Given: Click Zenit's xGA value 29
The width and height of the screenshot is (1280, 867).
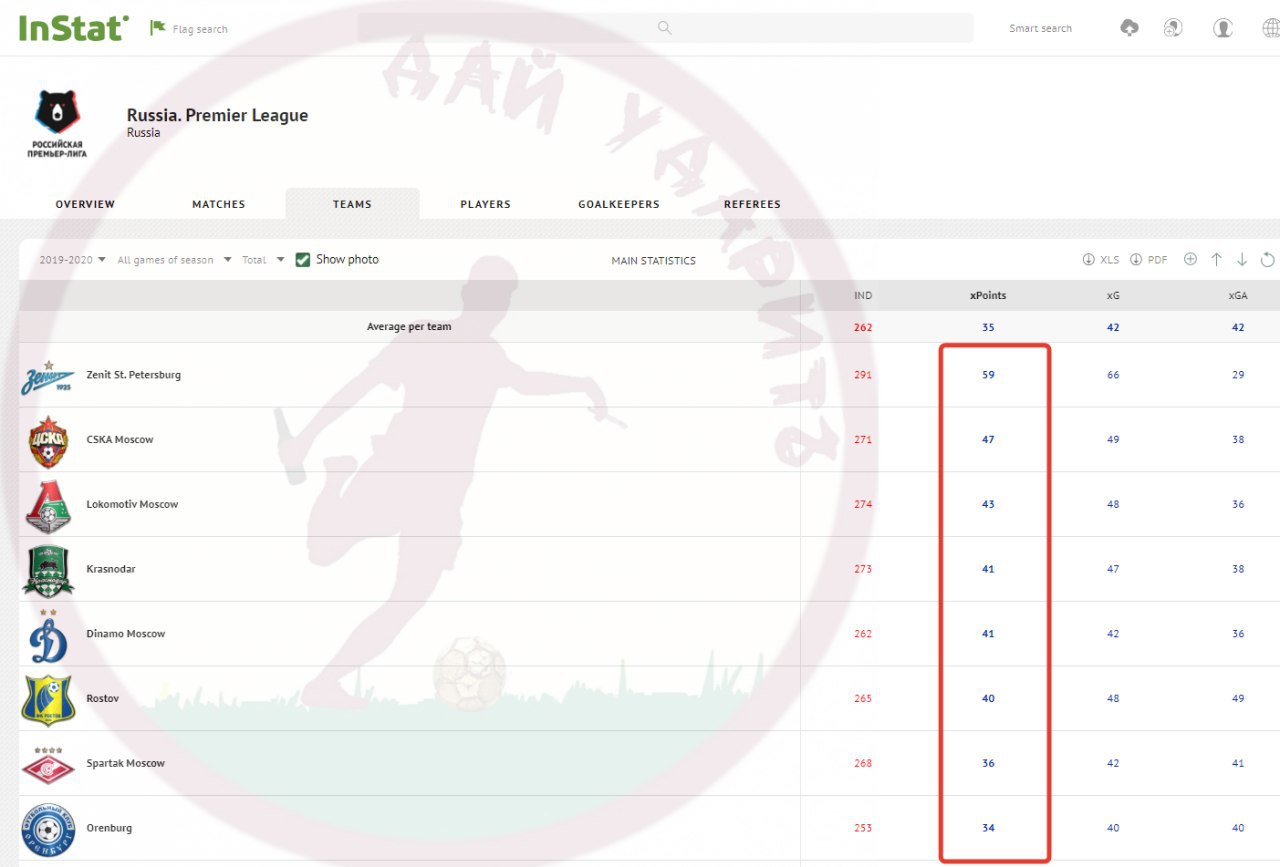Looking at the screenshot, I should 1238,375.
